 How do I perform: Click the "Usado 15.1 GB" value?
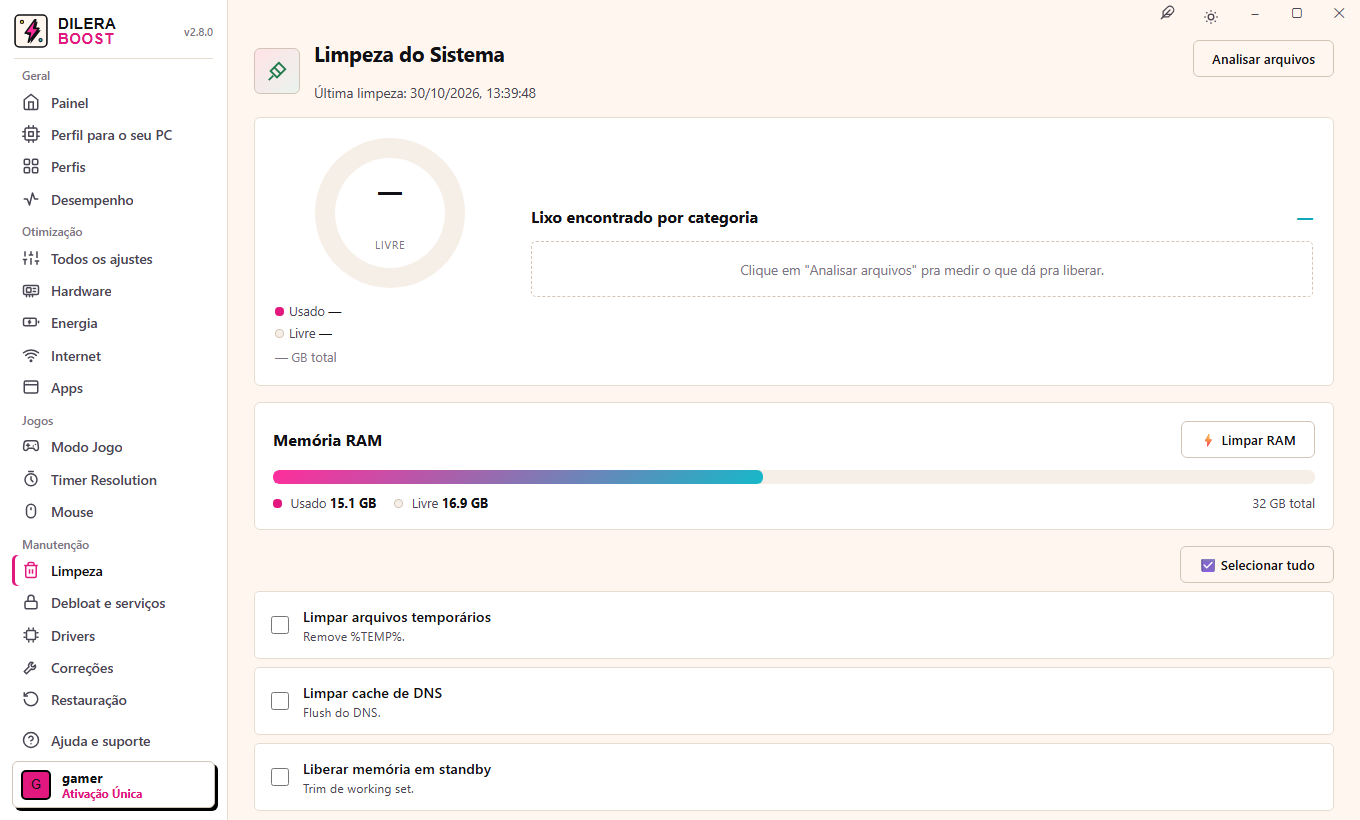coord(333,503)
